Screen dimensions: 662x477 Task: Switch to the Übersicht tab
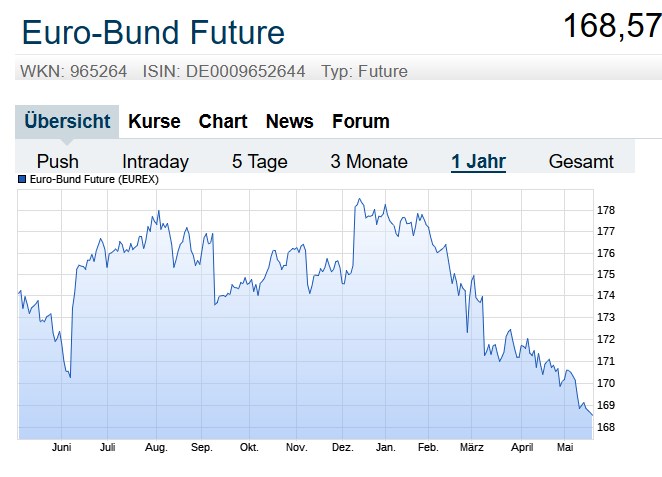click(67, 121)
